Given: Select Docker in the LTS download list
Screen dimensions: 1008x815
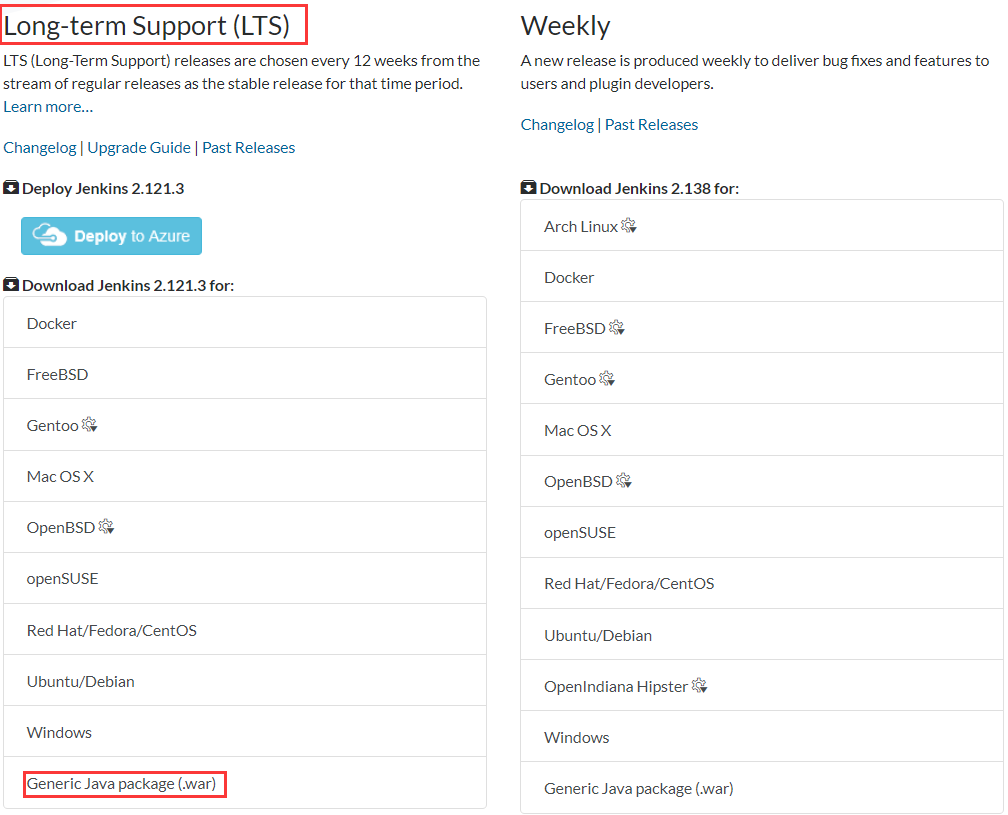Looking at the screenshot, I should 244,323.
